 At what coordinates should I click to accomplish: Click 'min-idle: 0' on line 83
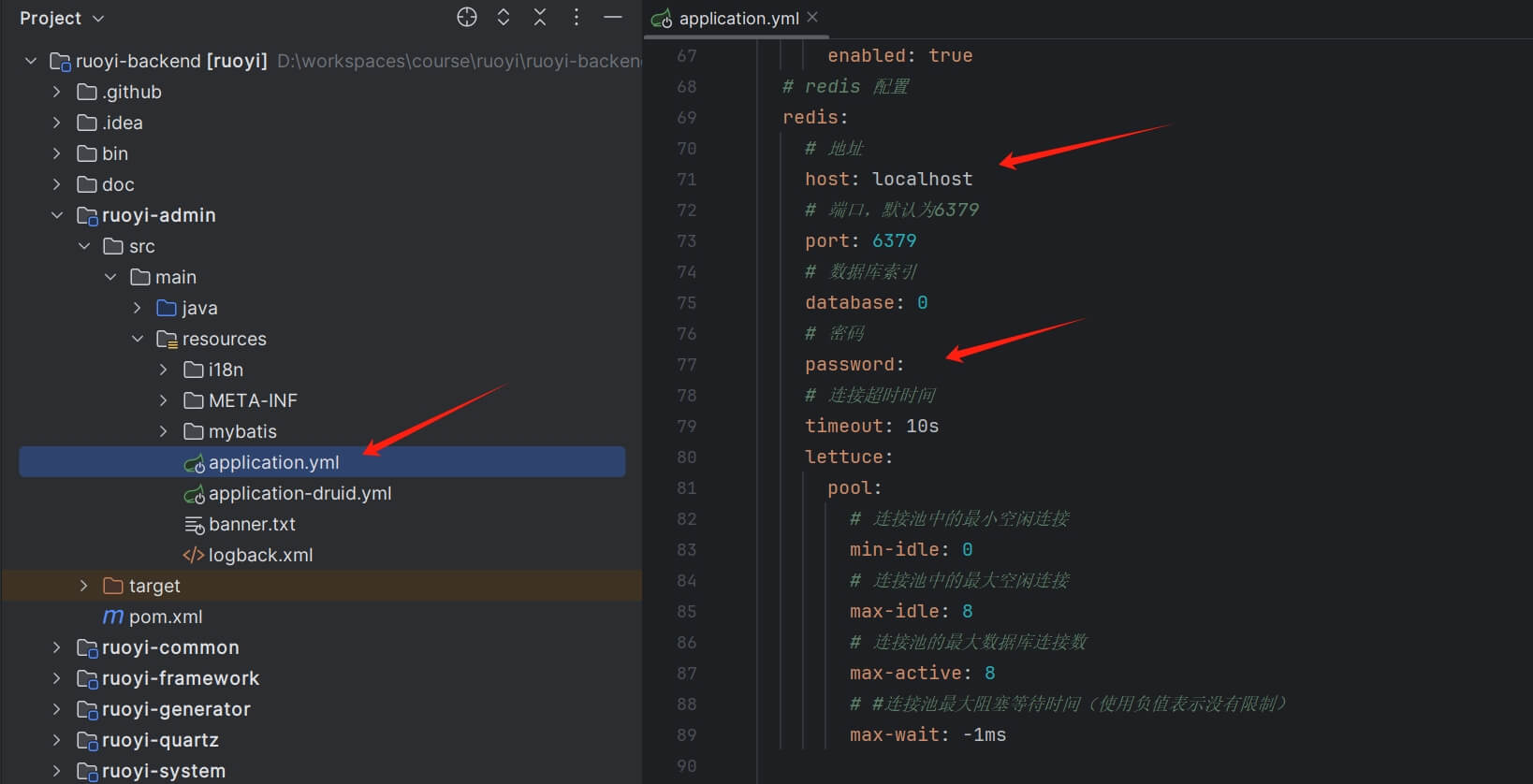click(911, 549)
